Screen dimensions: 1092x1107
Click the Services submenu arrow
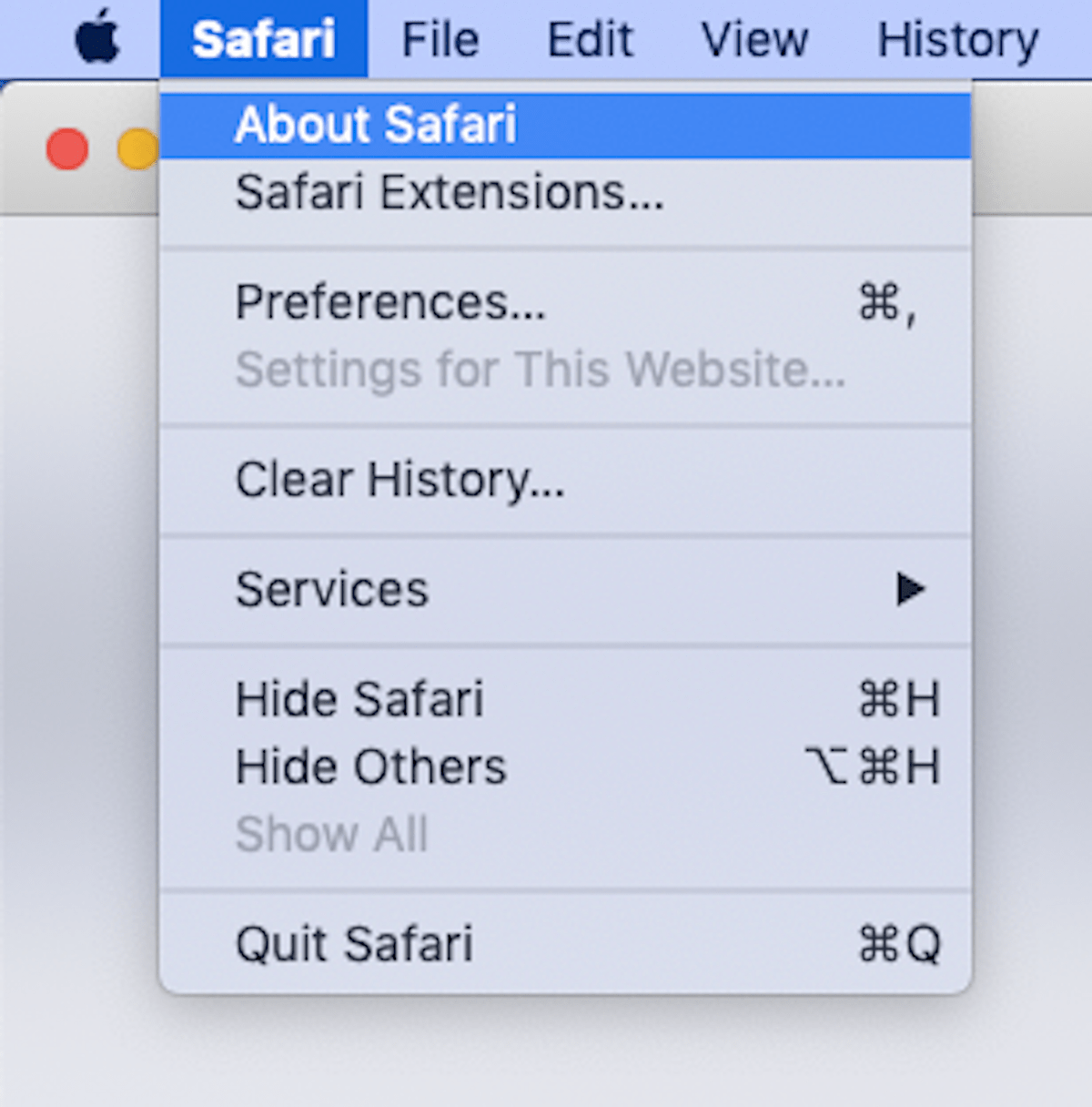click(910, 590)
